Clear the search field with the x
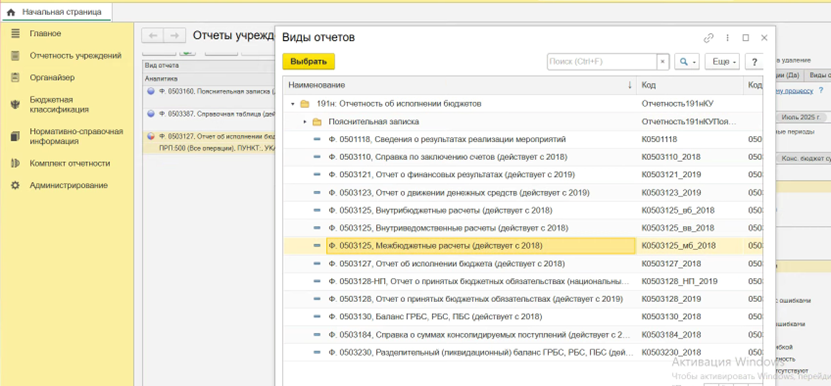The height and width of the screenshot is (386, 831). tap(662, 62)
